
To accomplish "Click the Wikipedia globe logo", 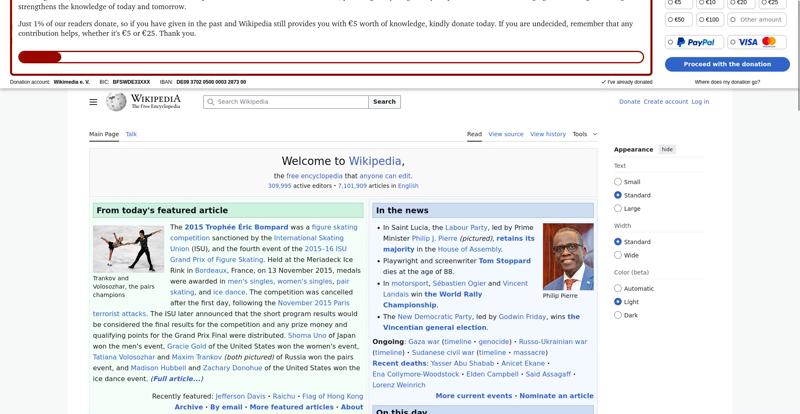I will pos(116,102).
